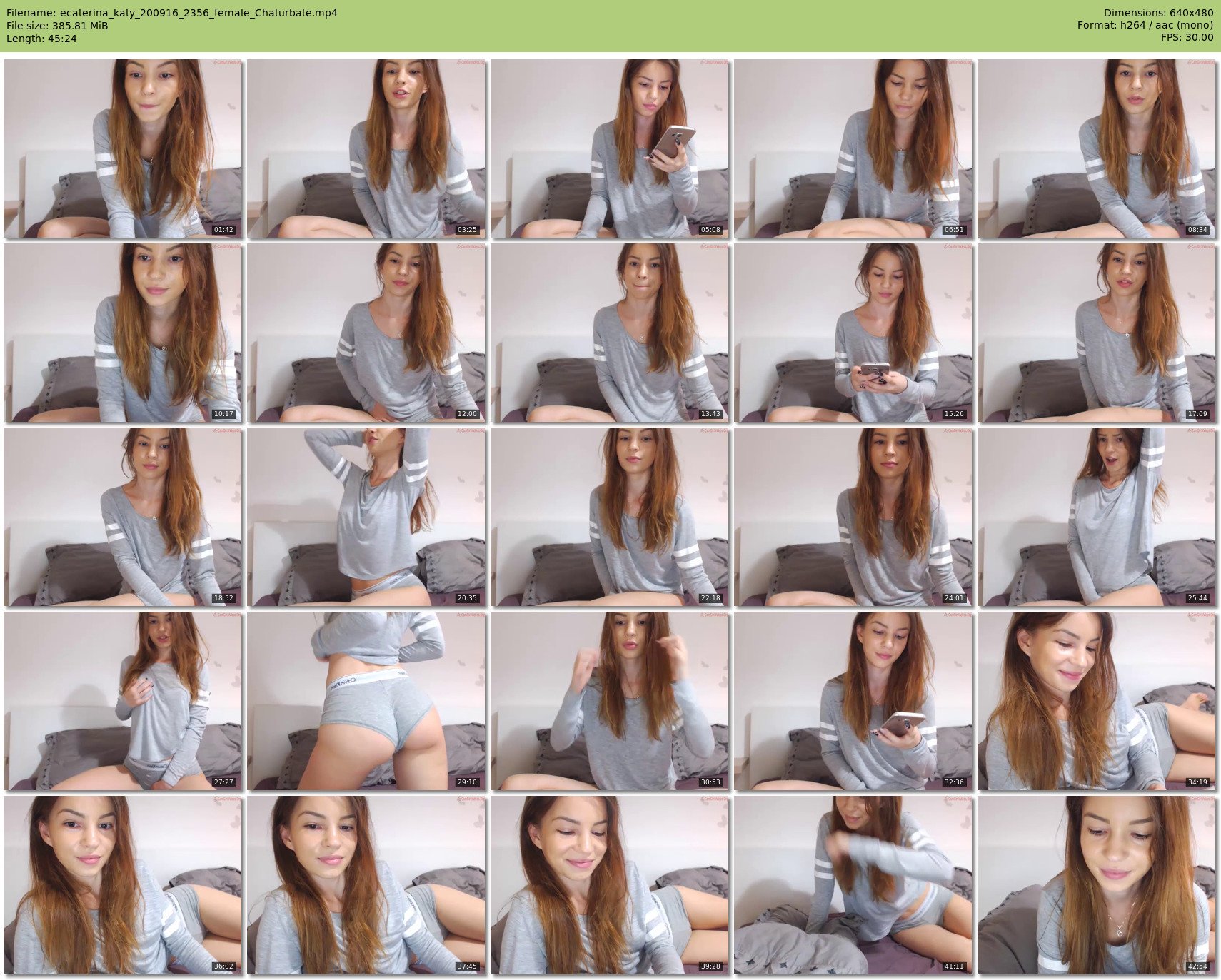Select the frame labeled 08:34
Viewport: 1221px width, 980px height.
pyautogui.click(x=1097, y=148)
